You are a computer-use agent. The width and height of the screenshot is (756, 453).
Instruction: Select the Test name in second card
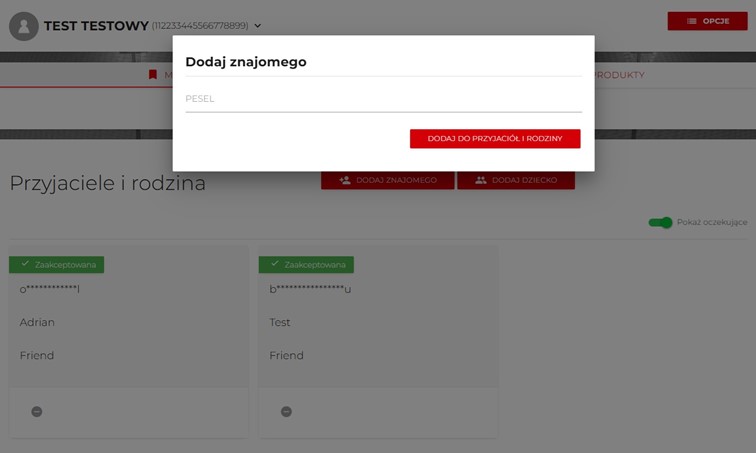click(x=280, y=323)
